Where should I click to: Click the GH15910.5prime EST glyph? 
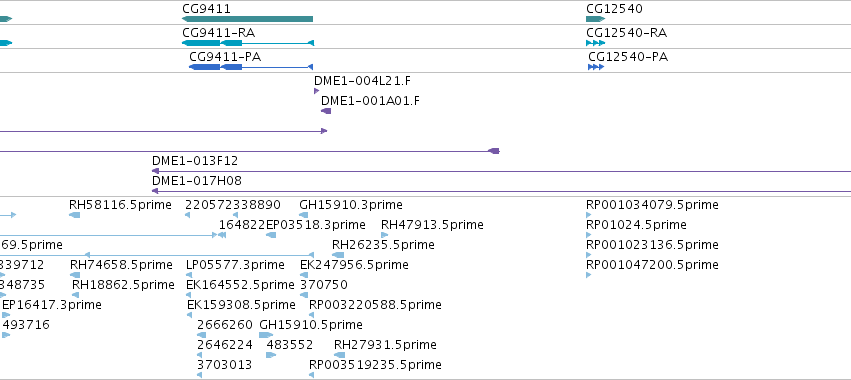266,335
